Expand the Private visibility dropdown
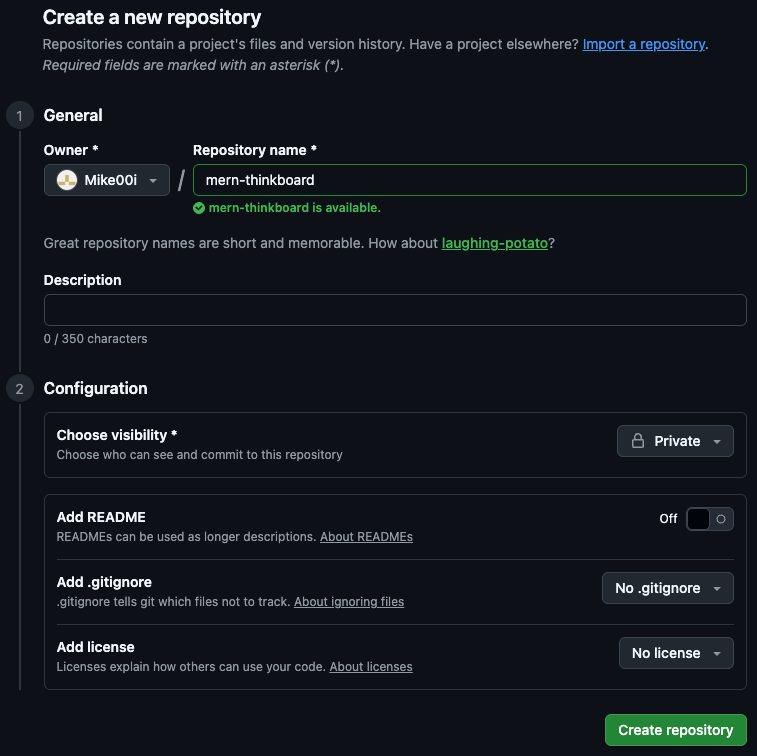Image resolution: width=757 pixels, height=756 pixels. 675,441
